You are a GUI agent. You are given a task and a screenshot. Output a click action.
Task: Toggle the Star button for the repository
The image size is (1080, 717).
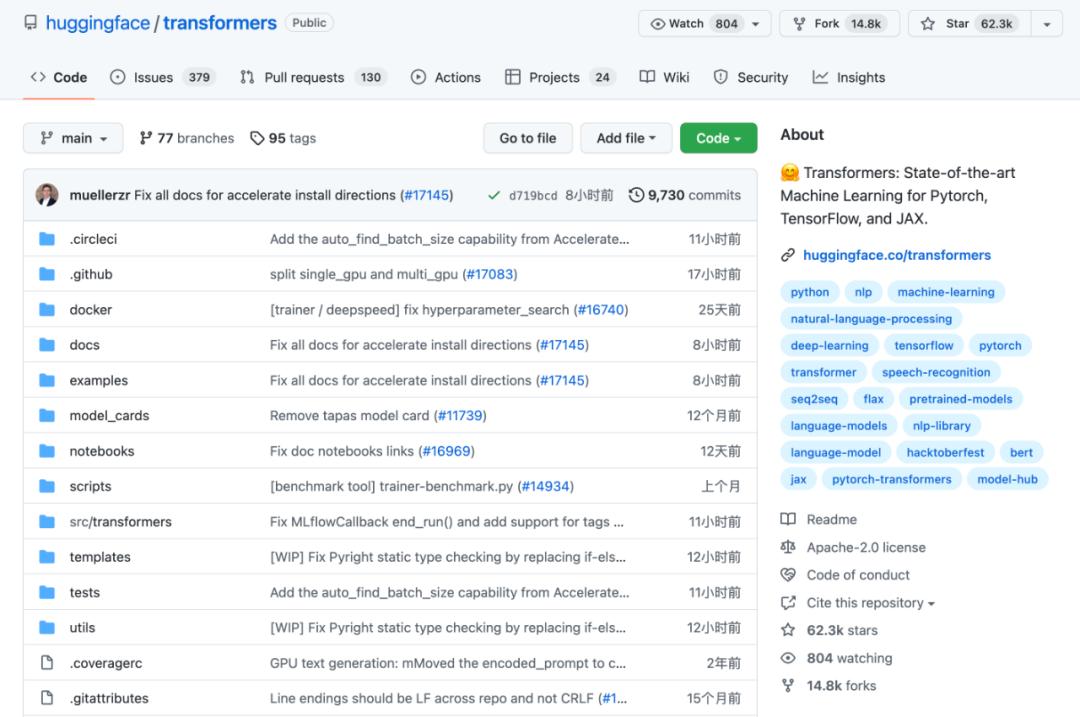pos(966,24)
